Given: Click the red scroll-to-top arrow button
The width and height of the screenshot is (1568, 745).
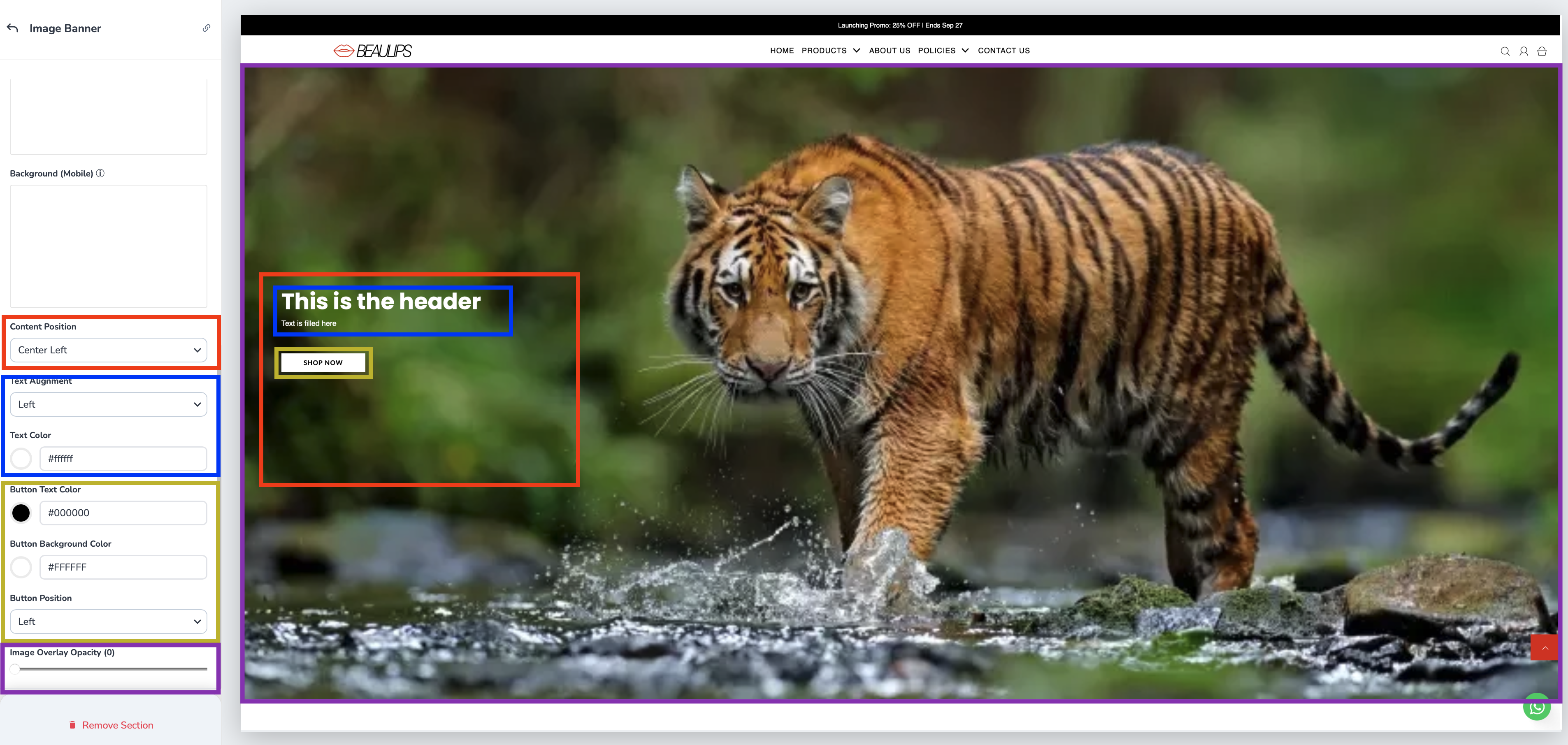Looking at the screenshot, I should (1544, 648).
